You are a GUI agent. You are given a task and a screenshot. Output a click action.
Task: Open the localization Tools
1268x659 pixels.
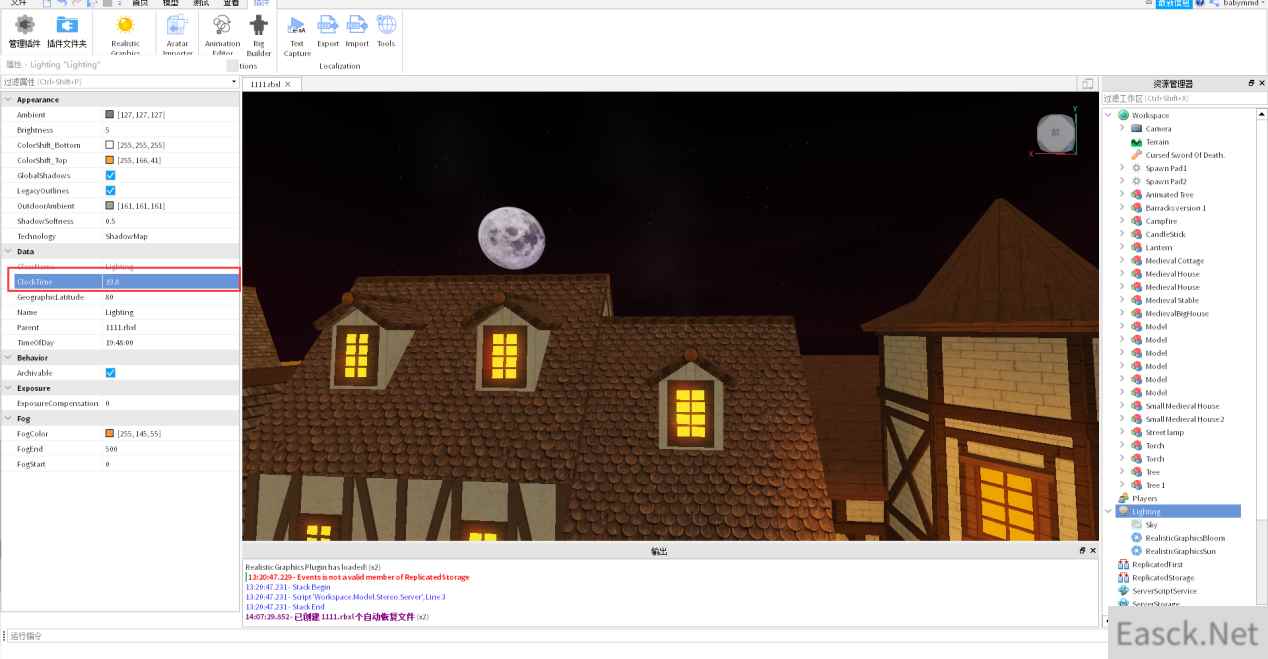386,31
